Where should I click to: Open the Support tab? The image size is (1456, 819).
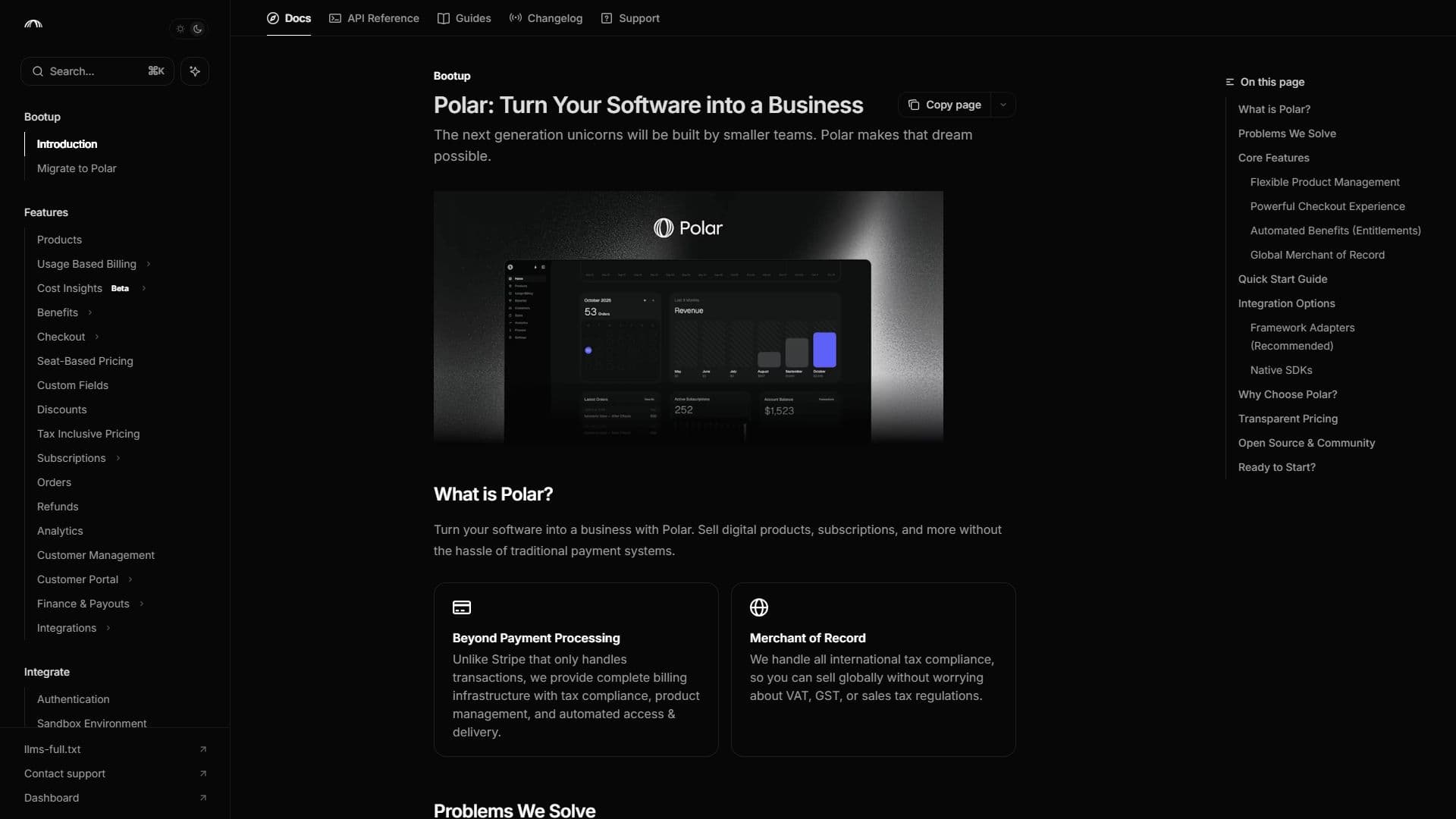(x=630, y=18)
